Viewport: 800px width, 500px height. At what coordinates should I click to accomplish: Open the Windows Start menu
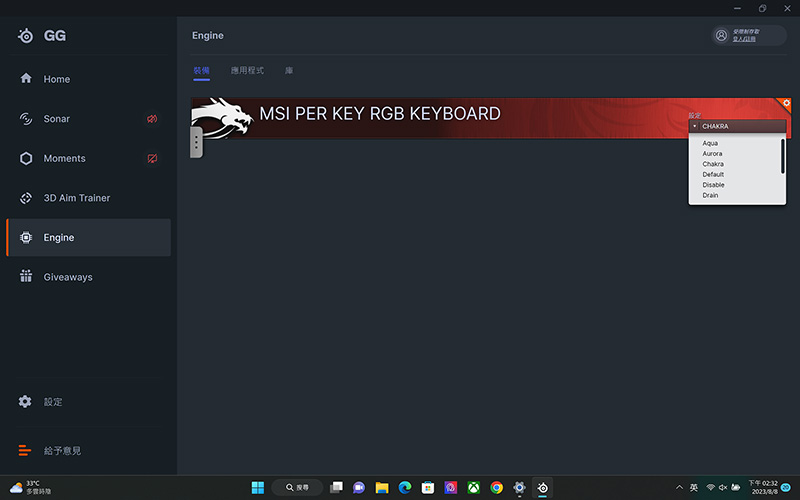click(258, 487)
